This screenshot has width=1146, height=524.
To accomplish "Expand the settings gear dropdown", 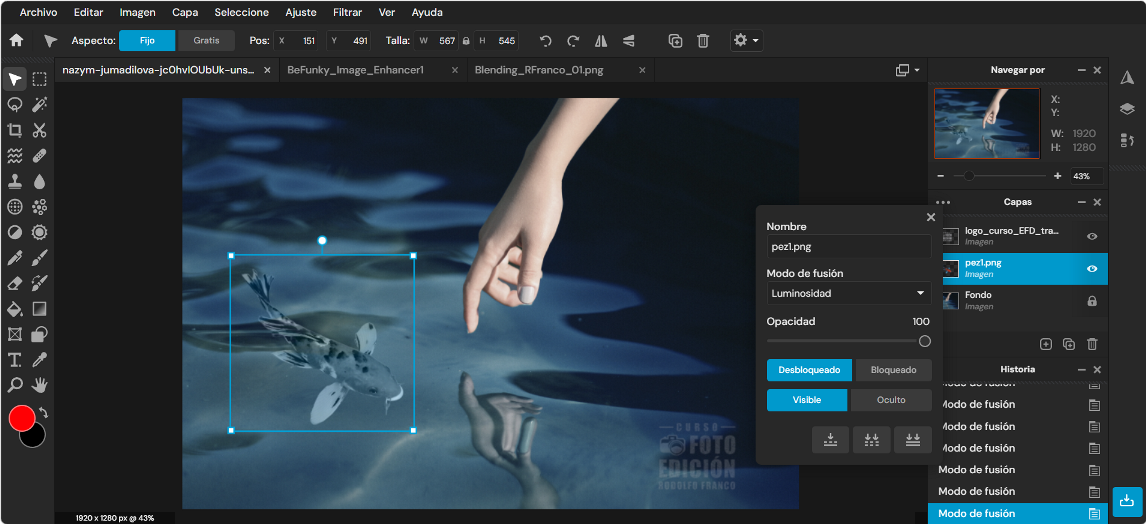I will [746, 41].
